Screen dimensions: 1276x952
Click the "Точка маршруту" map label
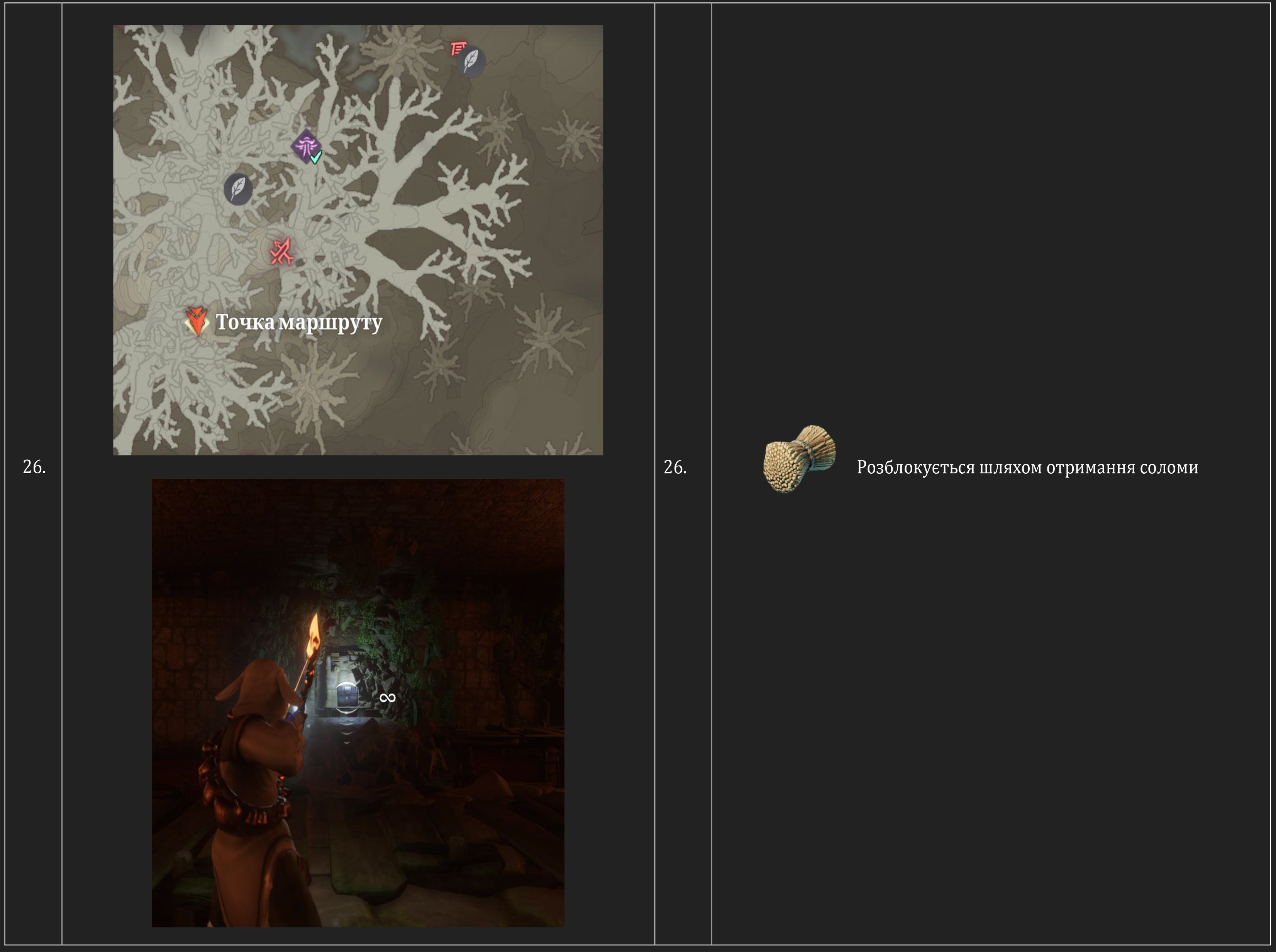(x=298, y=322)
